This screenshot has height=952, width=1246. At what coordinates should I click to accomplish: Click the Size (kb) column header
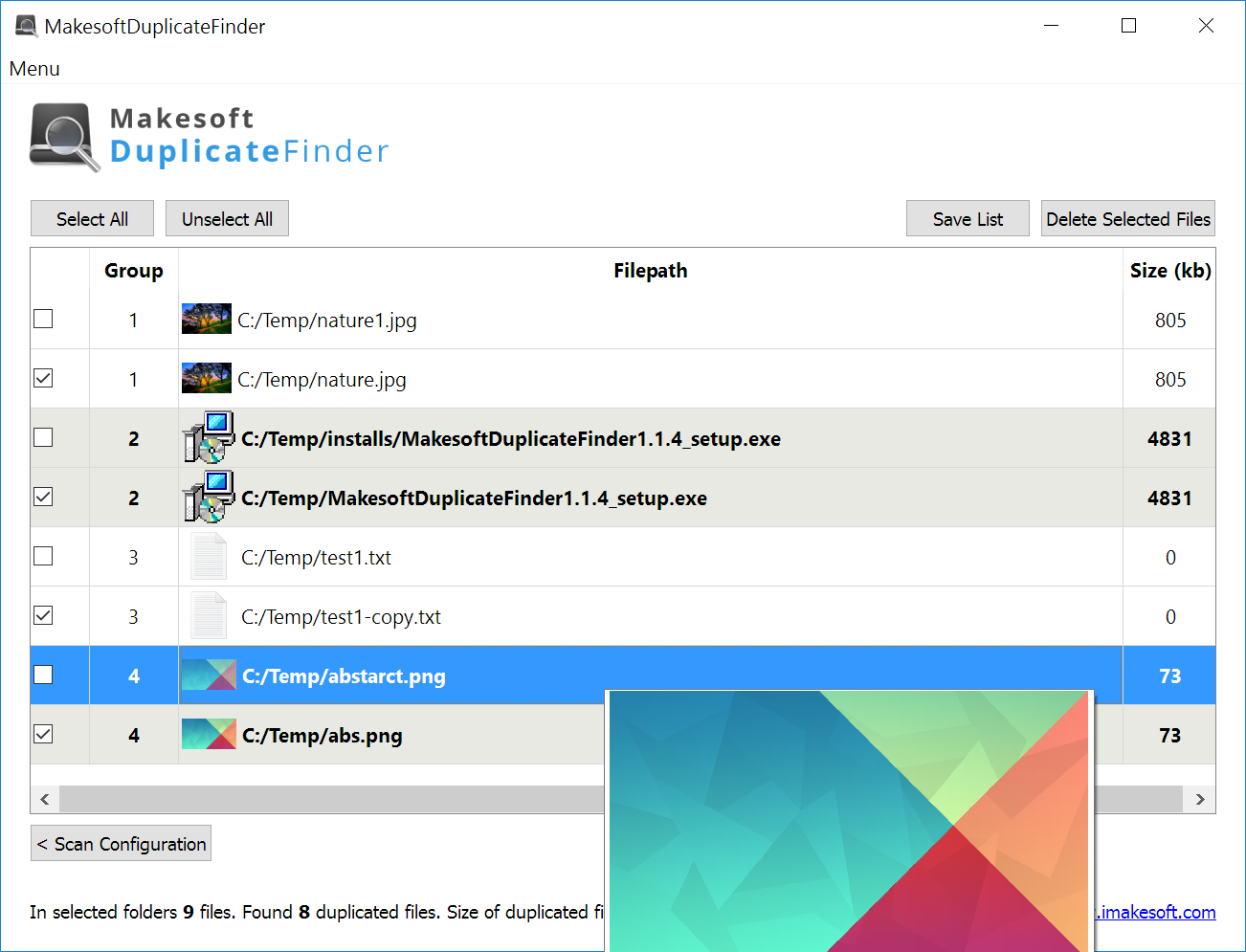pyautogui.click(x=1170, y=271)
